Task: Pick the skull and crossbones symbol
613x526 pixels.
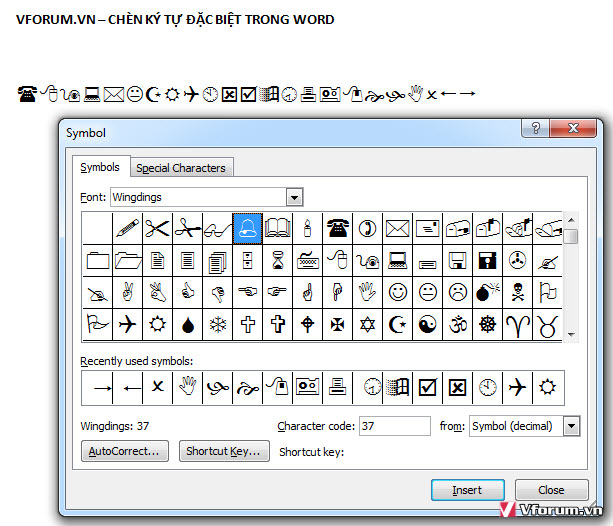Action: (x=518, y=292)
